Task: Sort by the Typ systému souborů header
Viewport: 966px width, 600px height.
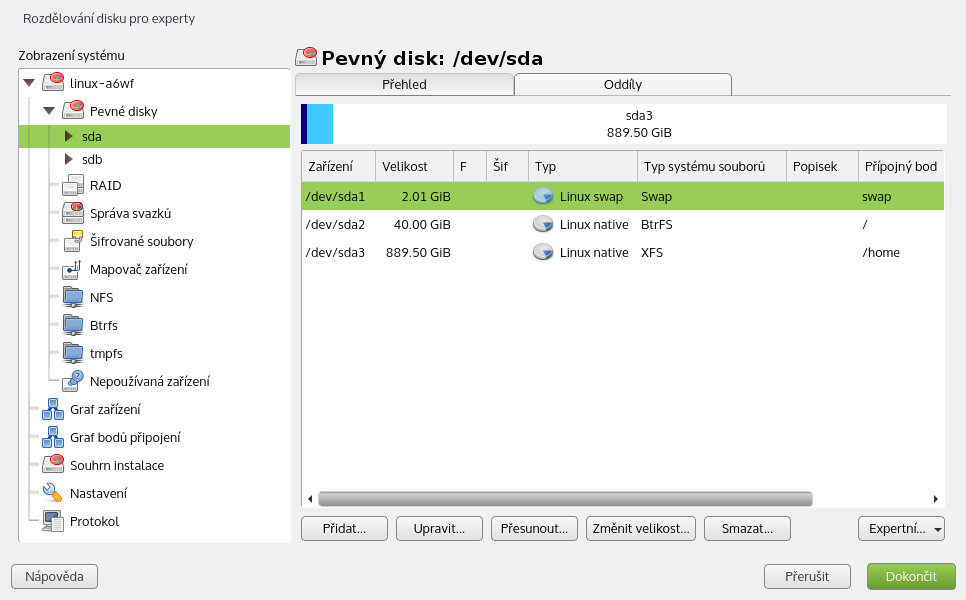Action: click(712, 166)
